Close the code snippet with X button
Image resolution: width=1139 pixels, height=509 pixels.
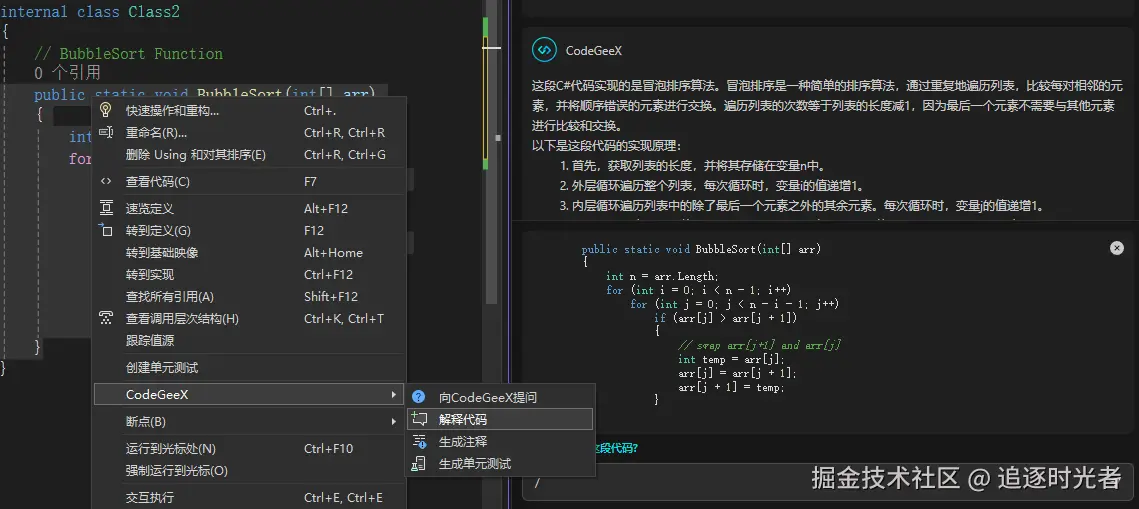click(x=1117, y=248)
